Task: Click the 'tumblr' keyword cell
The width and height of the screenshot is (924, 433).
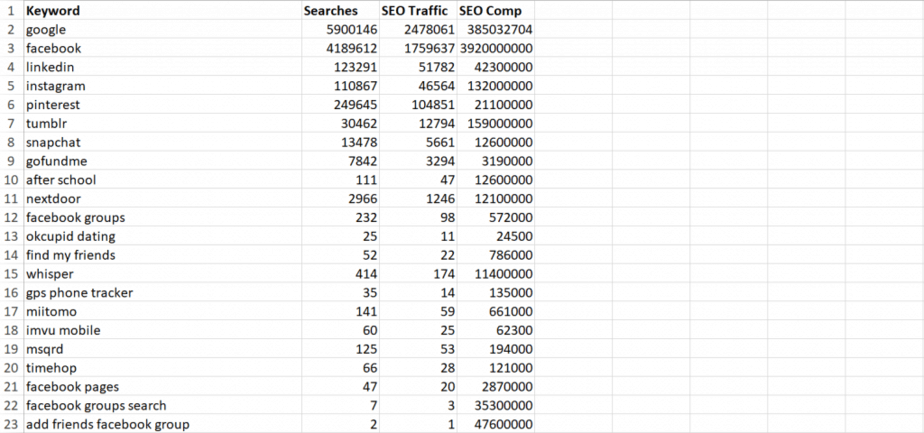Action: tap(162, 124)
